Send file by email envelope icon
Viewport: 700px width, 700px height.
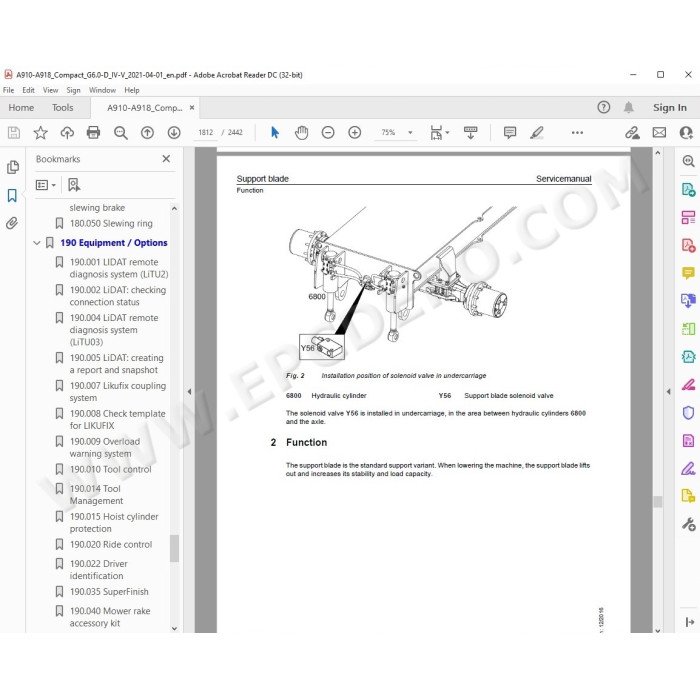coord(659,133)
